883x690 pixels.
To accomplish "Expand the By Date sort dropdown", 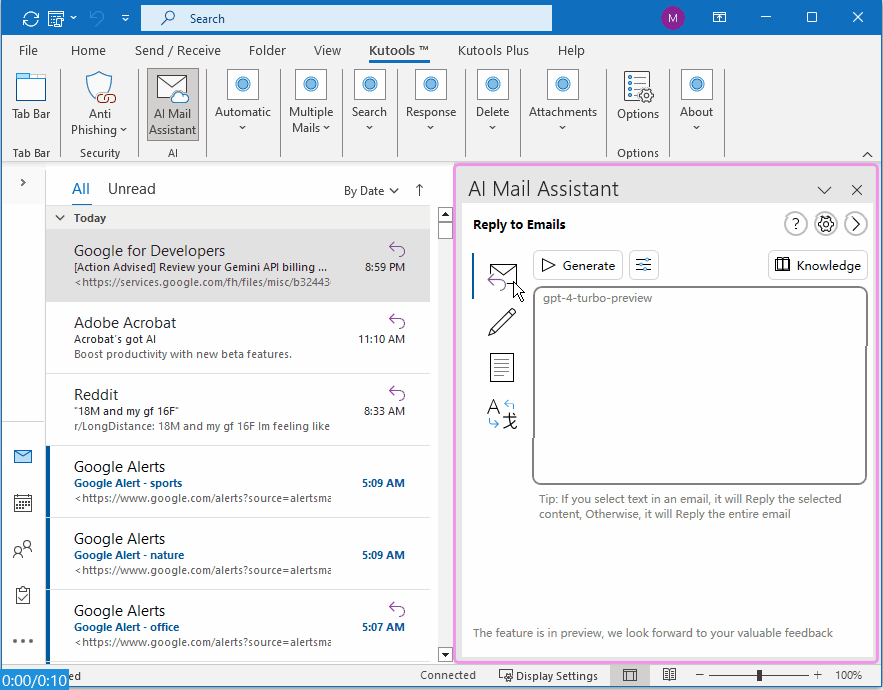I will pos(371,191).
